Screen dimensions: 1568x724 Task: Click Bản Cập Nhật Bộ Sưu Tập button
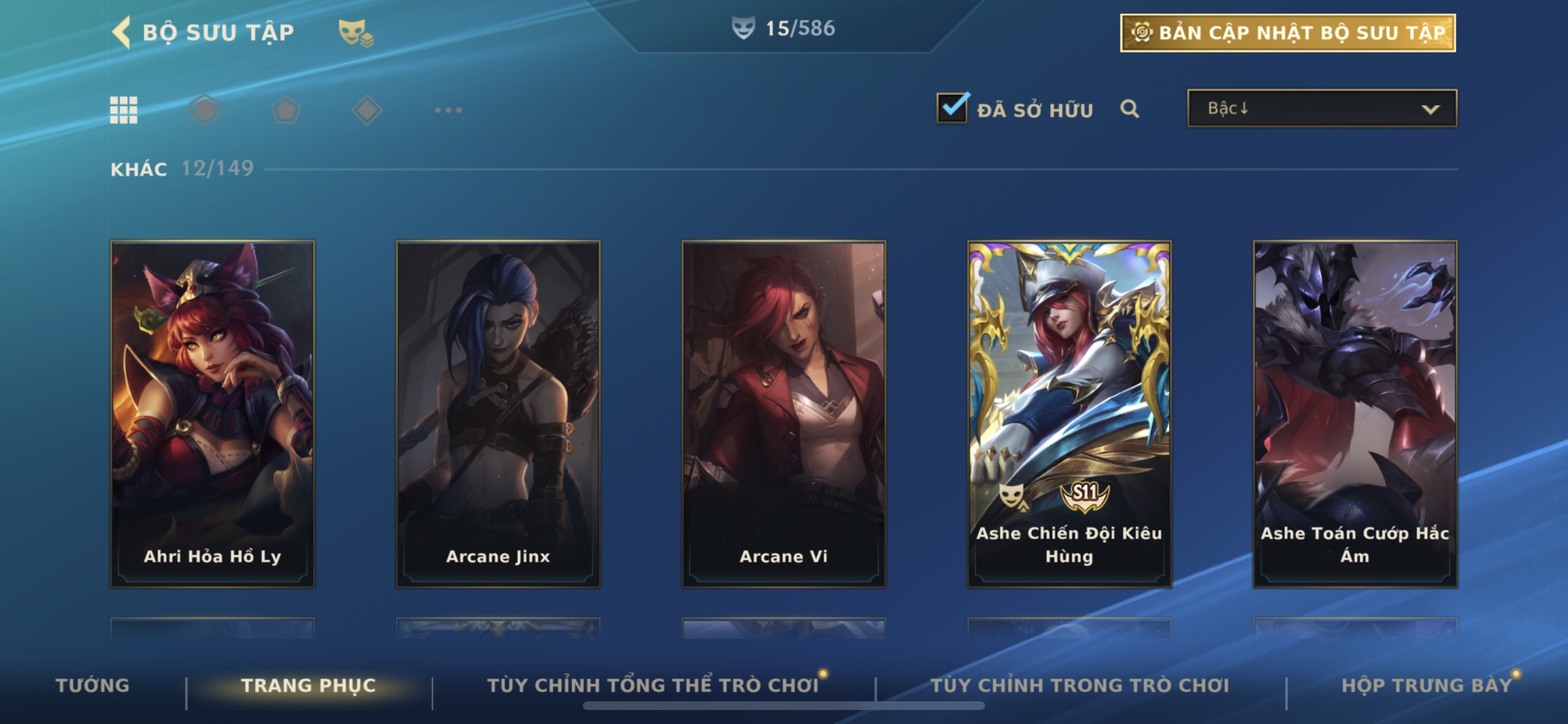point(1287,33)
